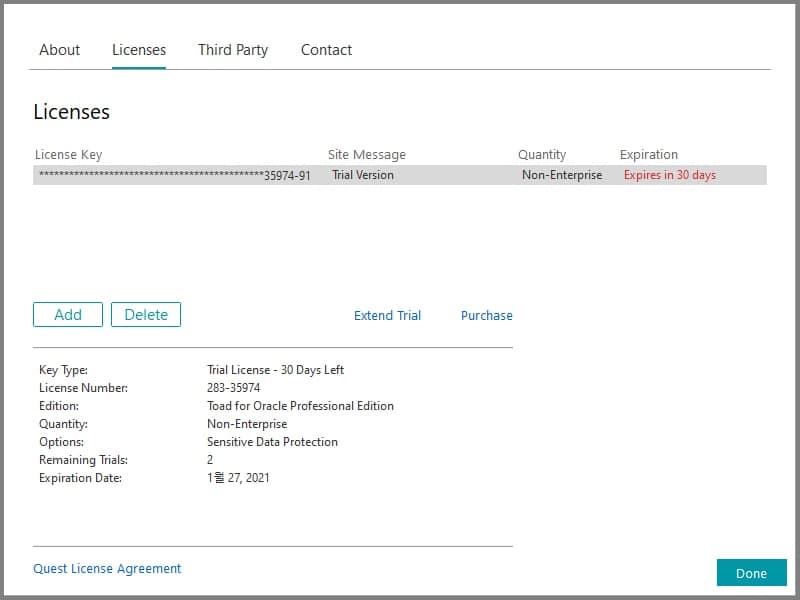Click the license number 283-35974
This screenshot has width=800, height=600.
[x=234, y=388]
